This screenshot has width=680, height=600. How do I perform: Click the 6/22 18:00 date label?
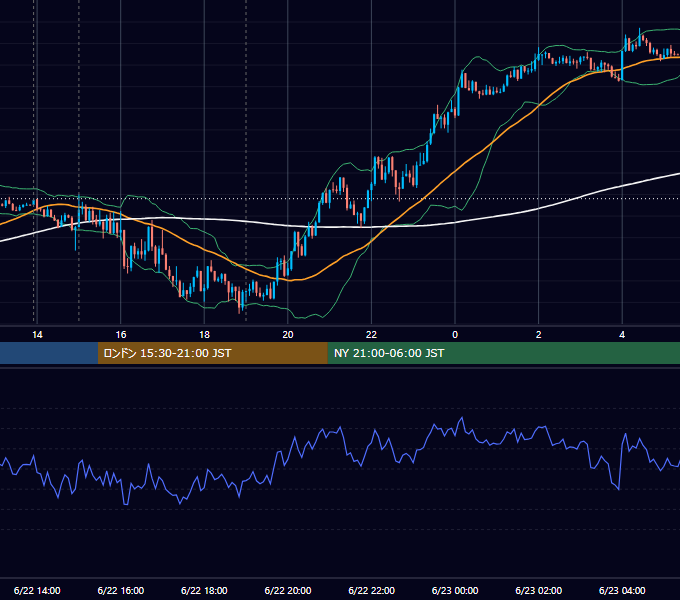(x=204, y=590)
